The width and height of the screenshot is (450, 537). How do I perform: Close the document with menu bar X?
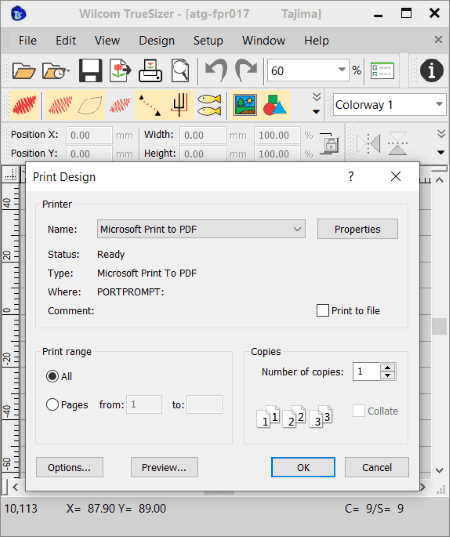click(x=438, y=40)
